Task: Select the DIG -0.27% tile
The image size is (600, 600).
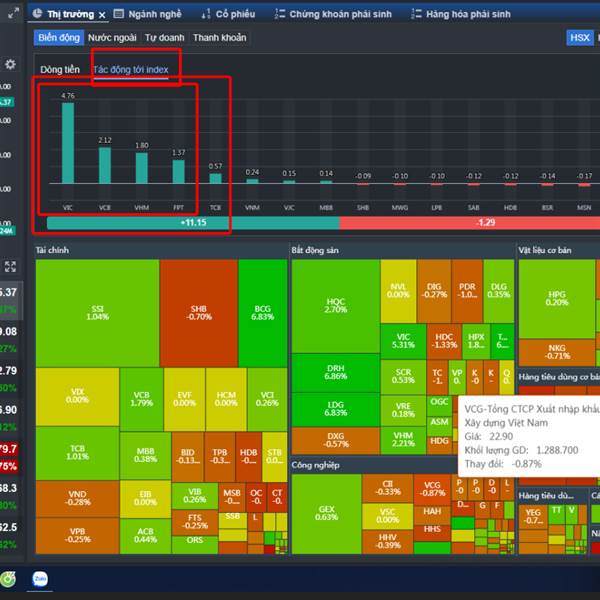Action: [x=434, y=291]
